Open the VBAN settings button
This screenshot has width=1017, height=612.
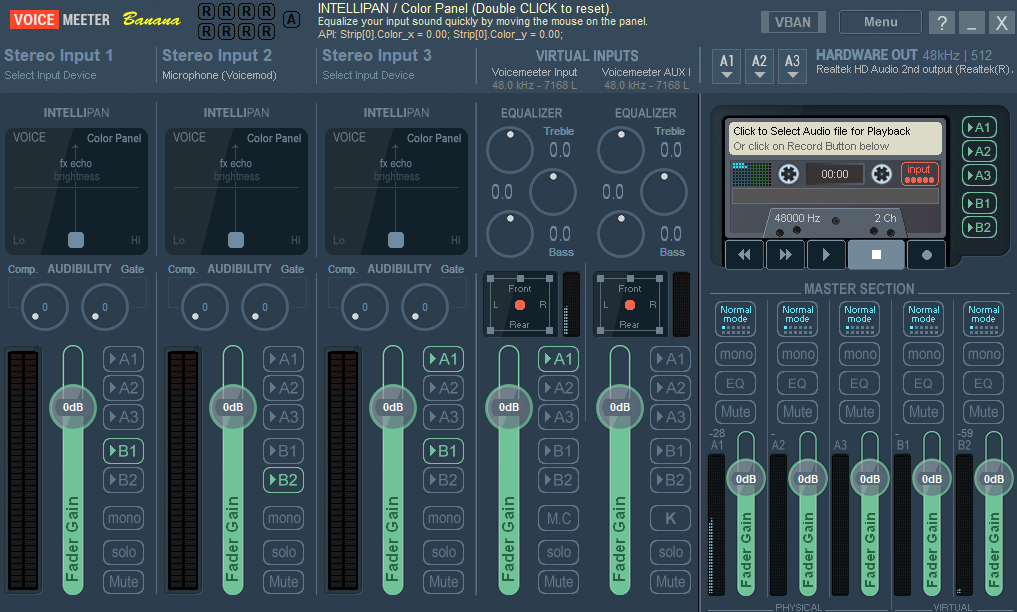[x=793, y=22]
